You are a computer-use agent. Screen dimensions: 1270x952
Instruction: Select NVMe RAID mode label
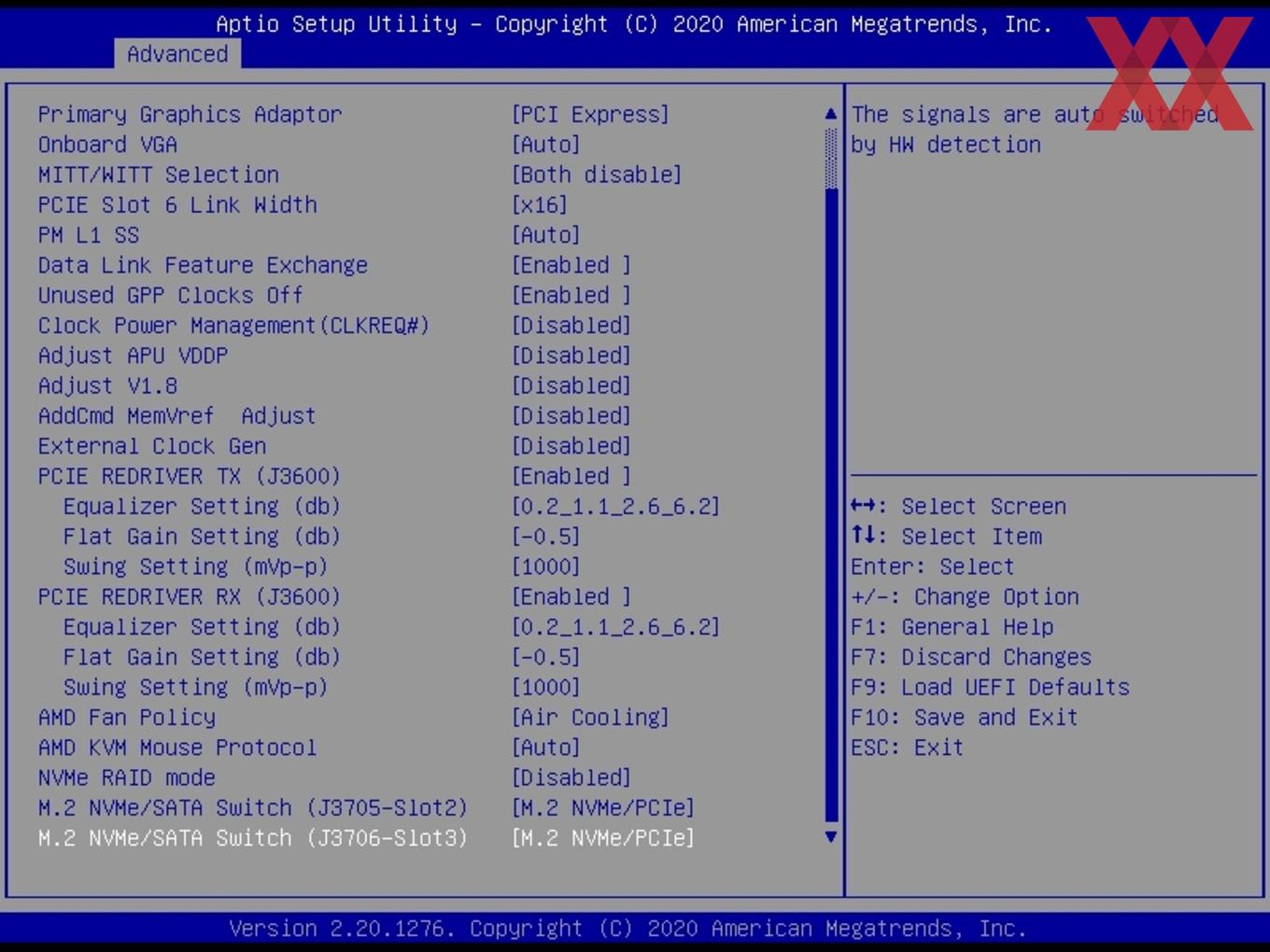[x=126, y=777]
